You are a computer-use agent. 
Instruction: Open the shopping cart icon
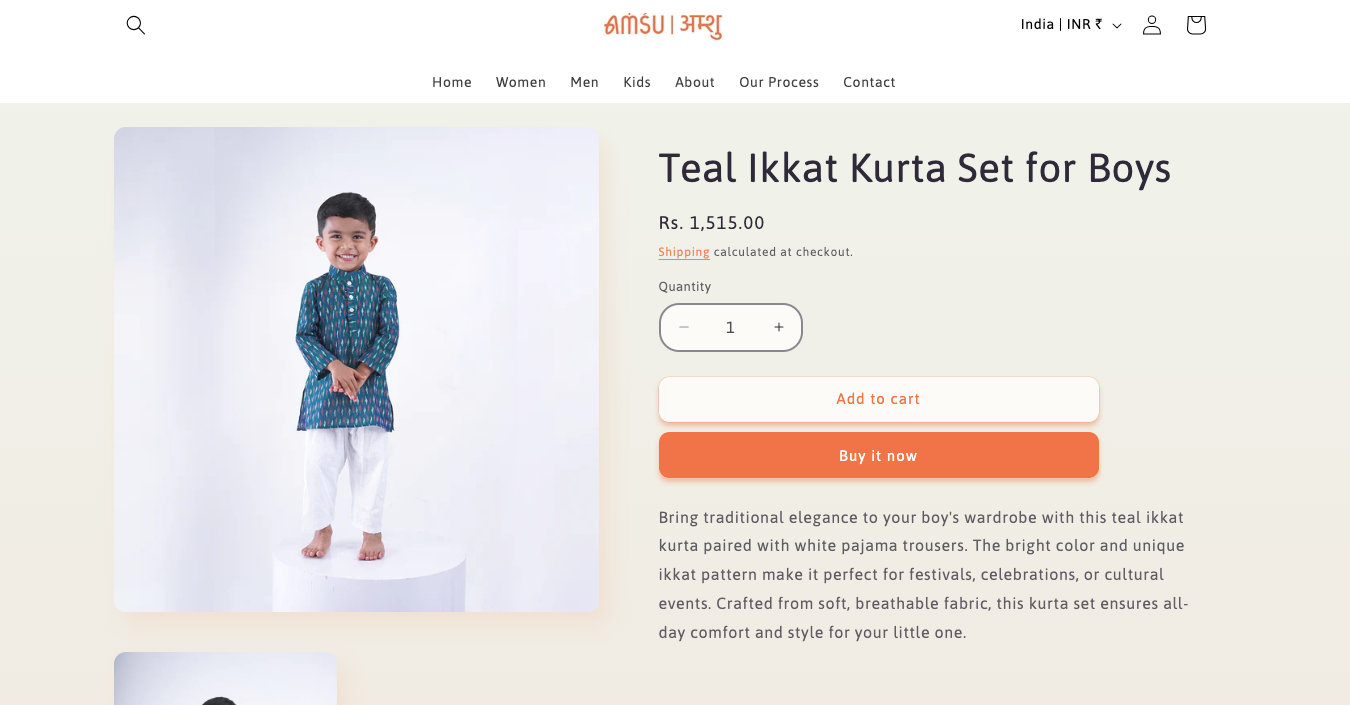point(1196,25)
